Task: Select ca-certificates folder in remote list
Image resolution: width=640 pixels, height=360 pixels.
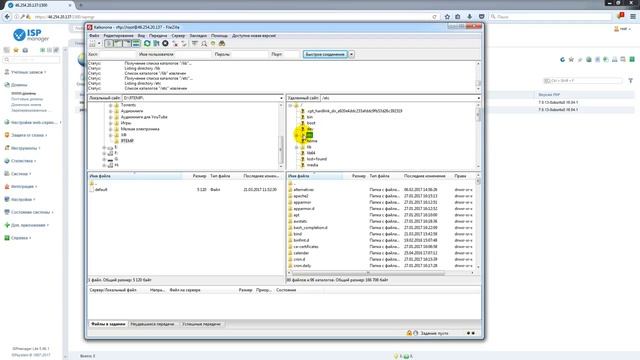Action: 306,247
